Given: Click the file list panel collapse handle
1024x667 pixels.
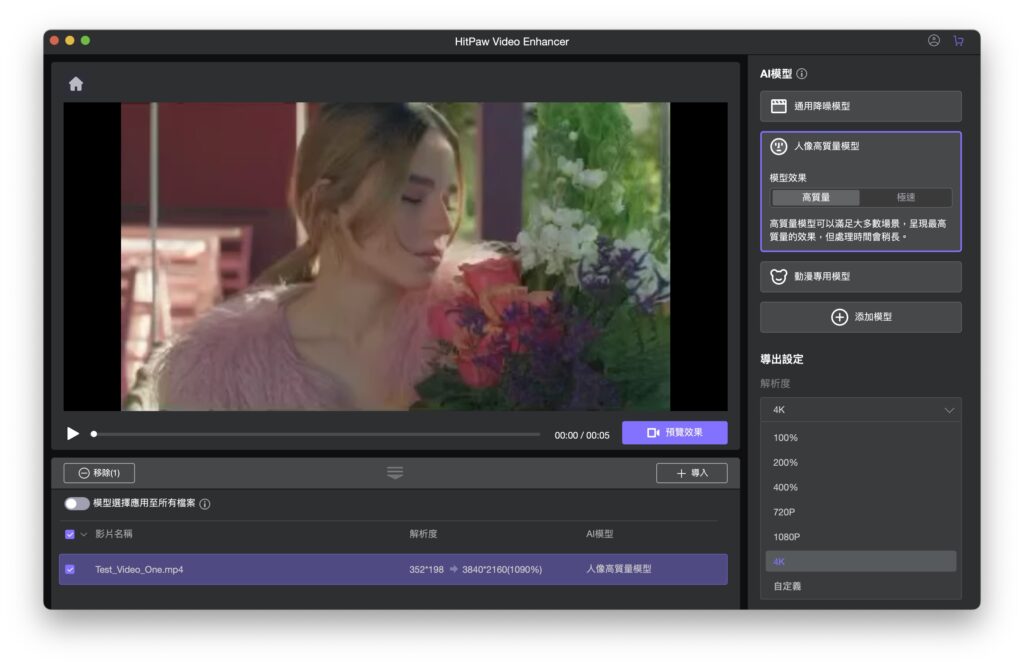Looking at the screenshot, I should tap(395, 472).
